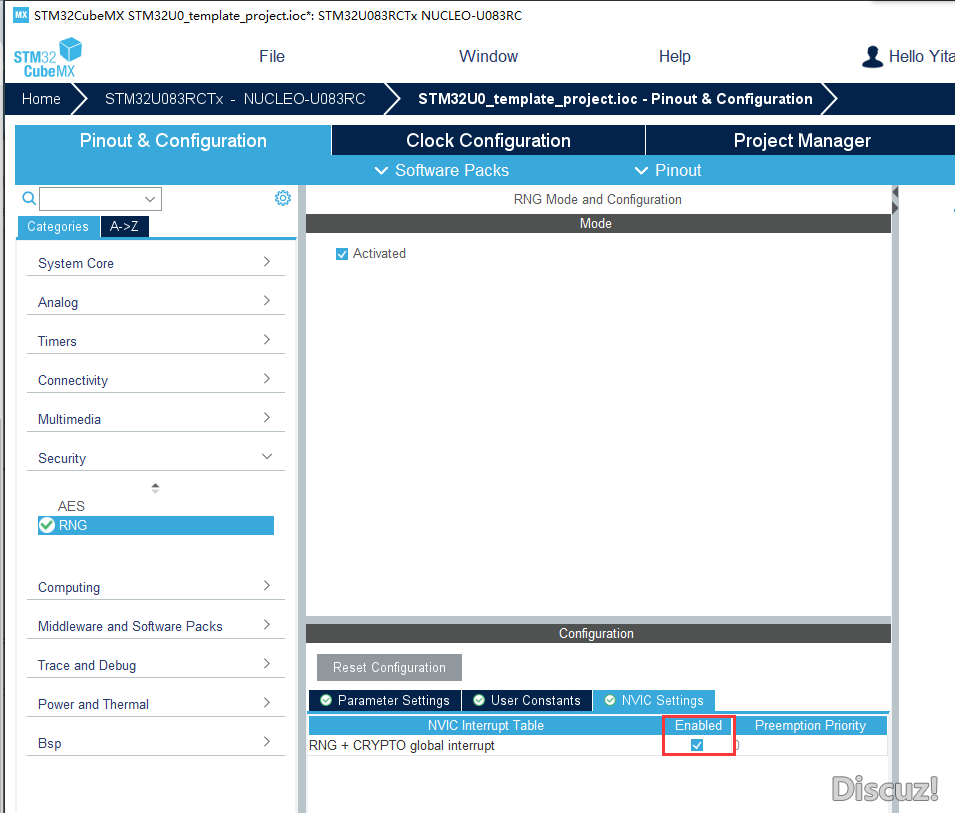955x813 pixels.
Task: Expand the Bsp category
Action: point(155,743)
